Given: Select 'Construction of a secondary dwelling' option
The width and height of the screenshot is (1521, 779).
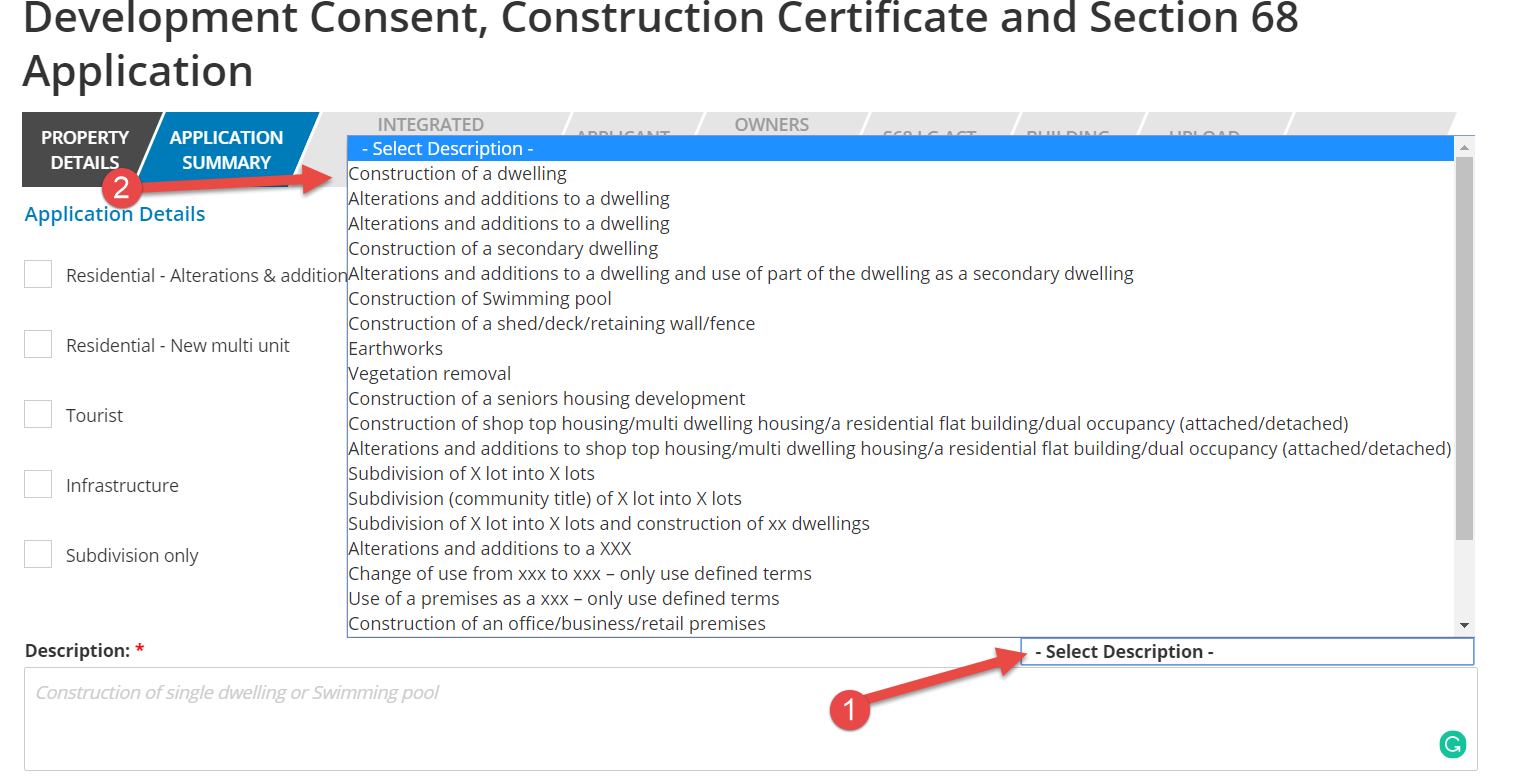Looking at the screenshot, I should click(x=901, y=249).
